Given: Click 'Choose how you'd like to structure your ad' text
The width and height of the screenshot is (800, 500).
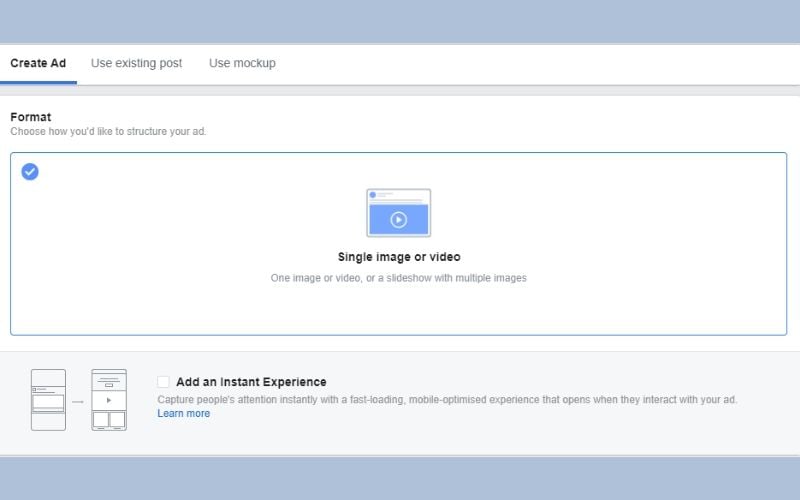Looking at the screenshot, I should click(x=108, y=132).
